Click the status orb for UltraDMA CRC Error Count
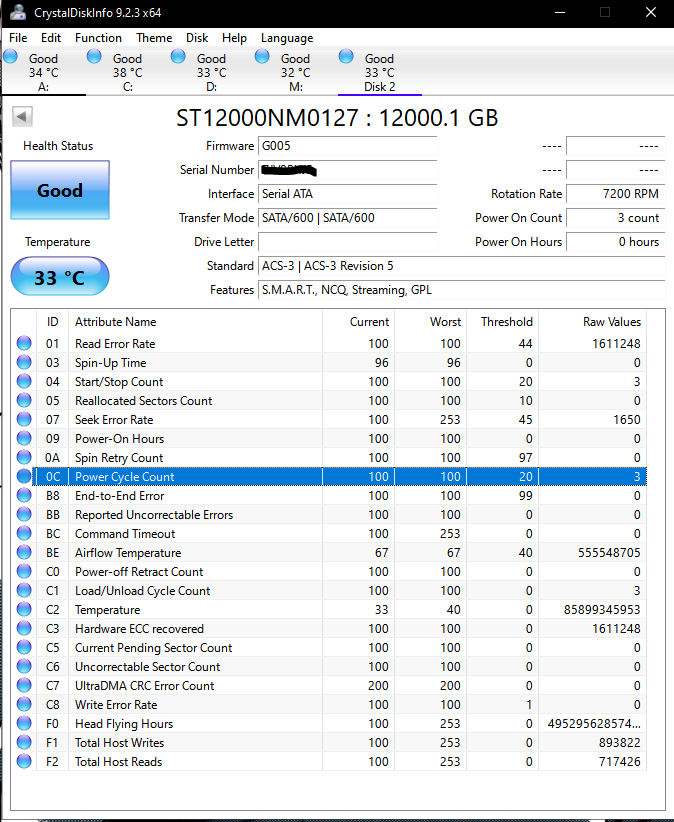Screen dimensions: 674x822 click(24, 685)
